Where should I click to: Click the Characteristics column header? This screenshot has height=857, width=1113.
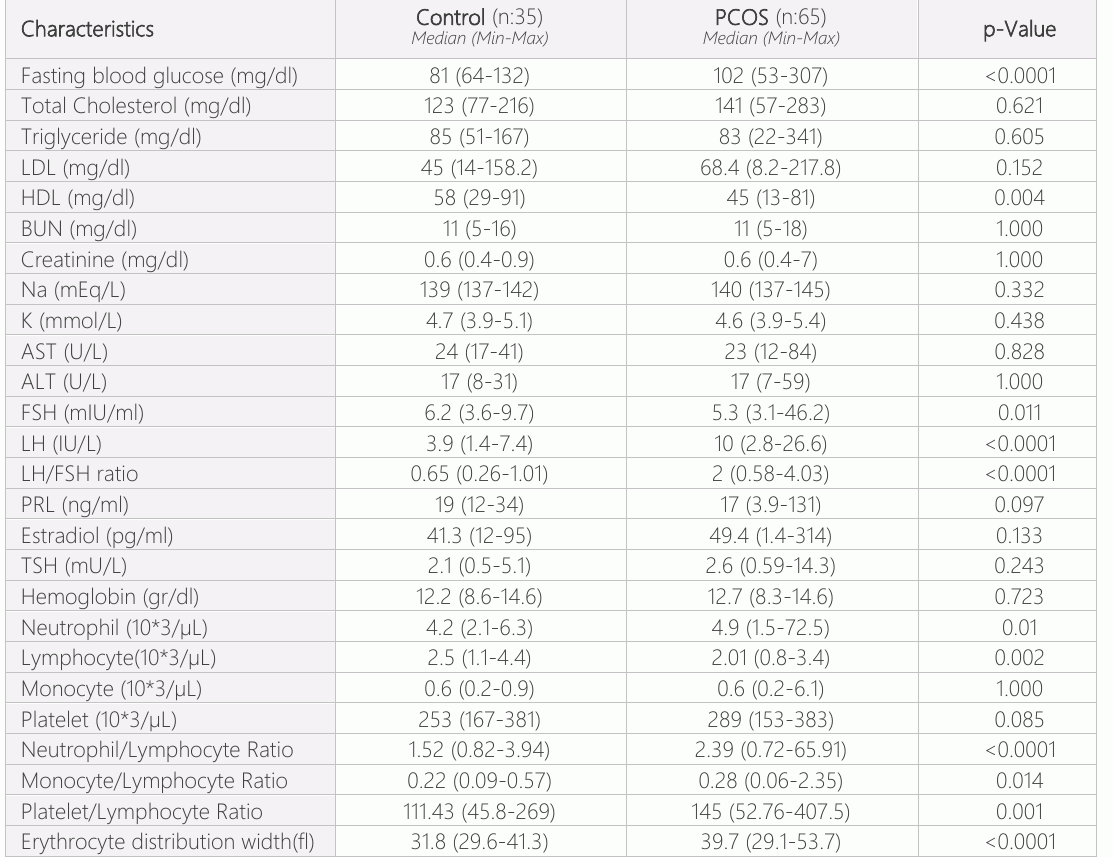(87, 29)
